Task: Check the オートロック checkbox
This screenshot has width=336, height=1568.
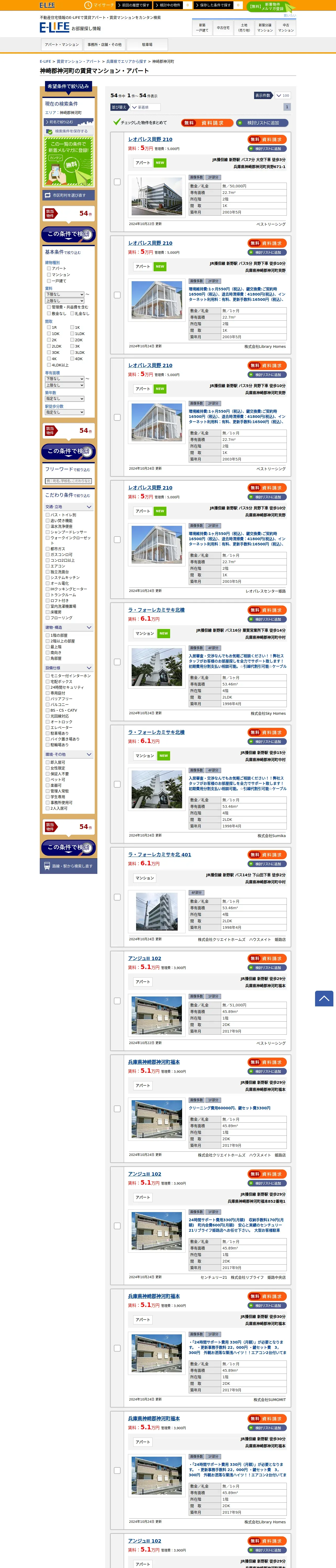Action: click(48, 722)
